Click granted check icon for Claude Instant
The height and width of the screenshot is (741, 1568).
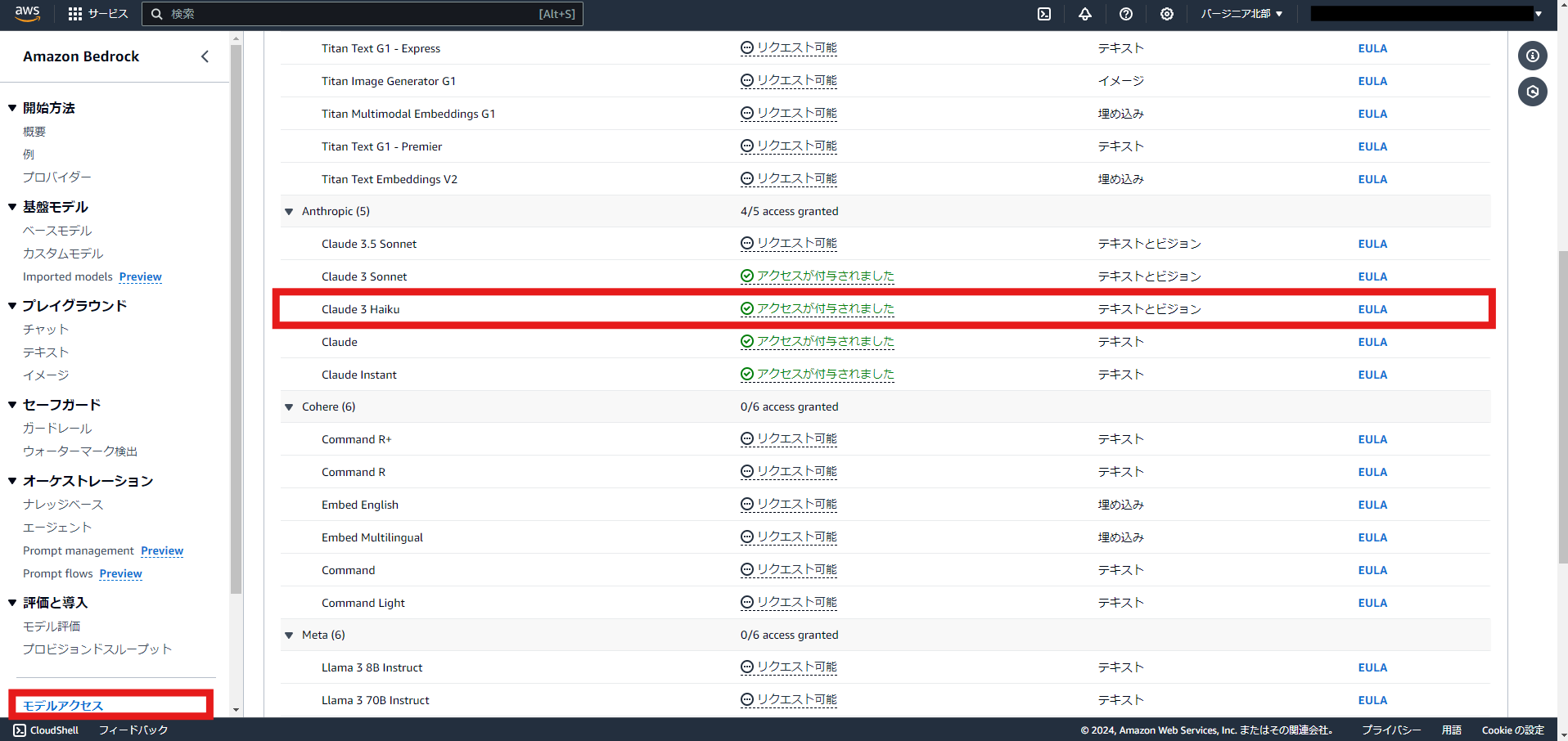pyautogui.click(x=746, y=375)
